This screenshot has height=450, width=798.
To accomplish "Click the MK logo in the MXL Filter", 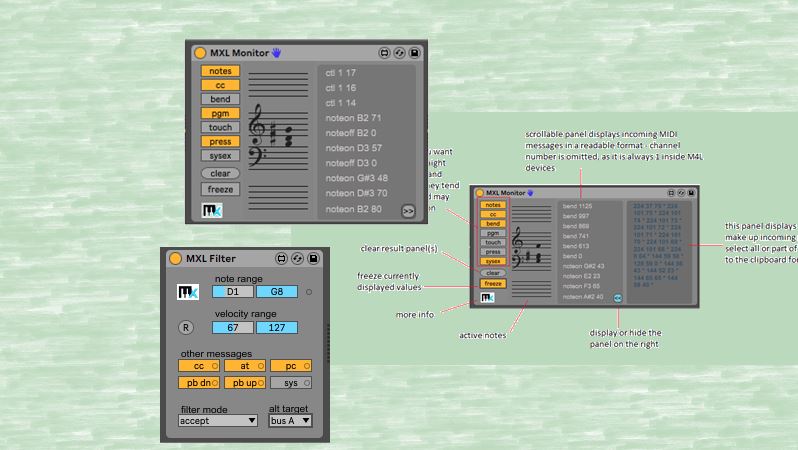I will [188, 292].
